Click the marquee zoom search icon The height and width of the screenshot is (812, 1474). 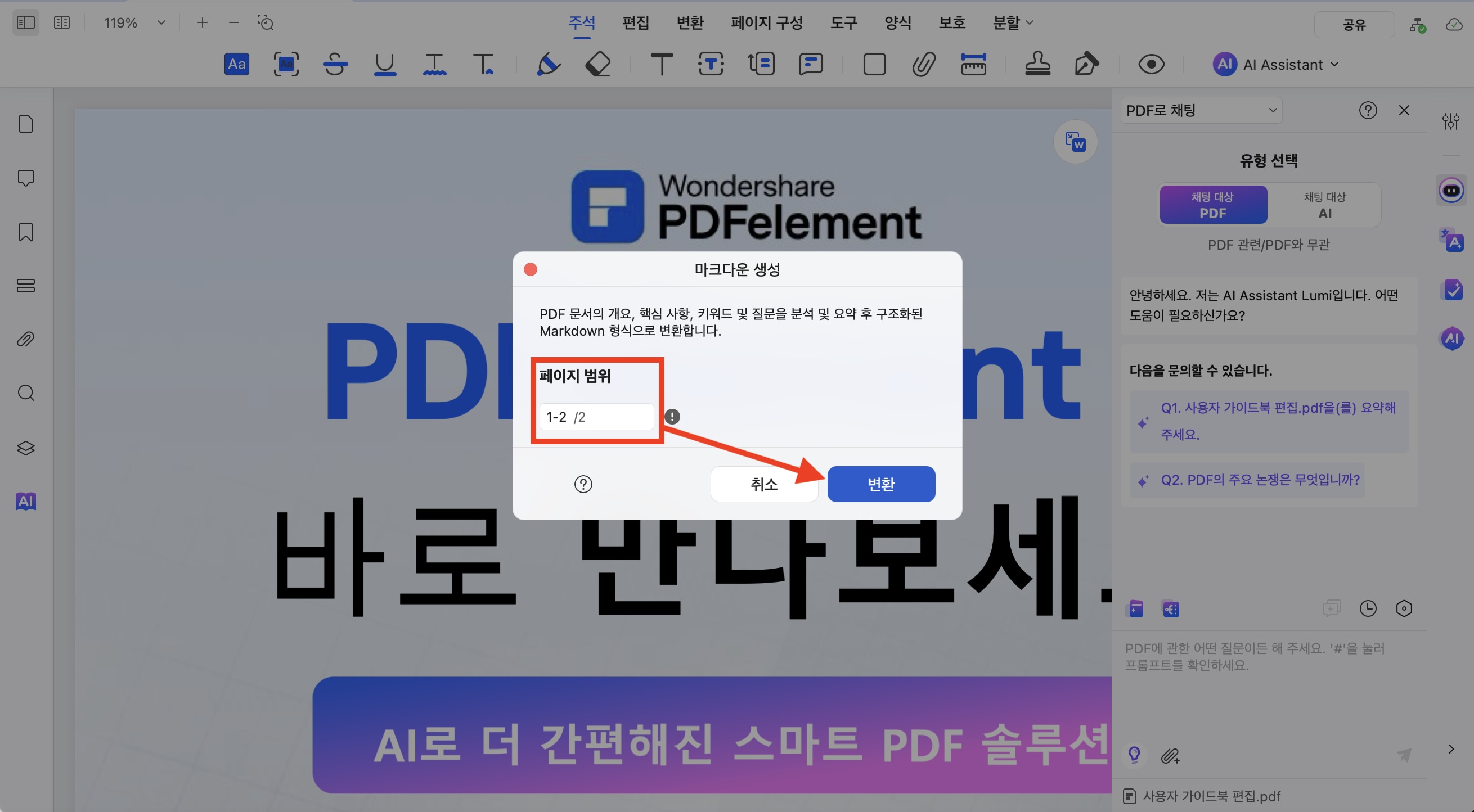[266, 23]
